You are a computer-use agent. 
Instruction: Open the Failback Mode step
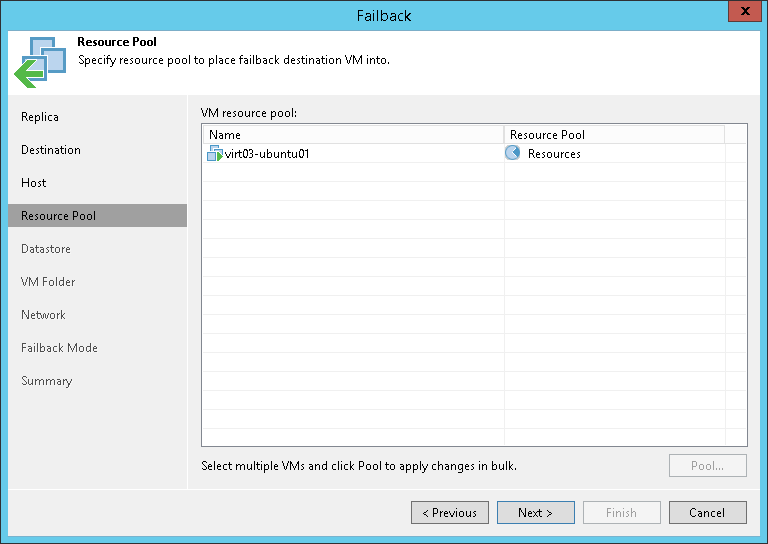[x=59, y=348]
